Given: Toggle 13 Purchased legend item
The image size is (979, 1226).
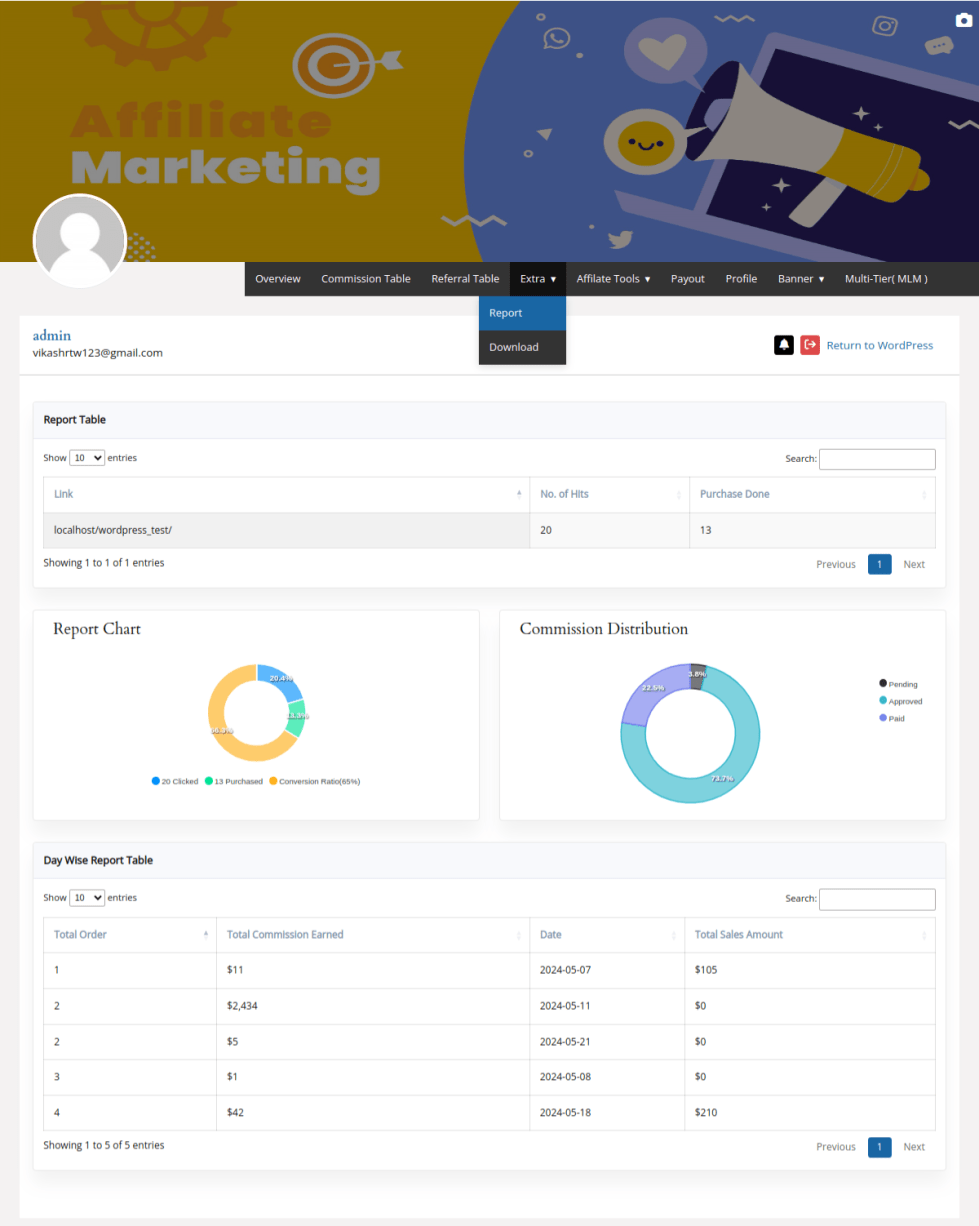Looking at the screenshot, I should pyautogui.click(x=234, y=781).
